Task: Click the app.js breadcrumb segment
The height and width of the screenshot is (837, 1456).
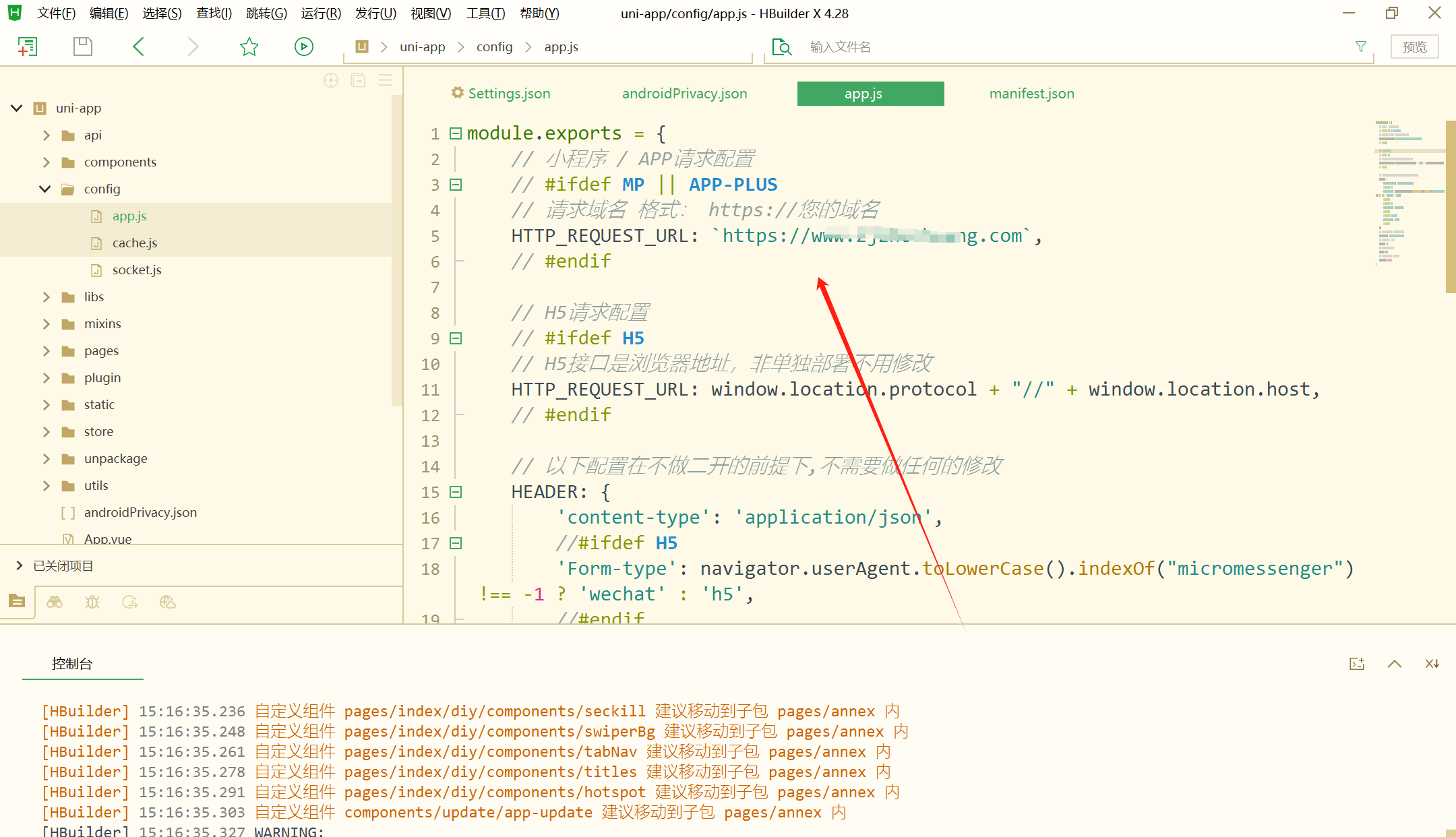Action: point(561,46)
